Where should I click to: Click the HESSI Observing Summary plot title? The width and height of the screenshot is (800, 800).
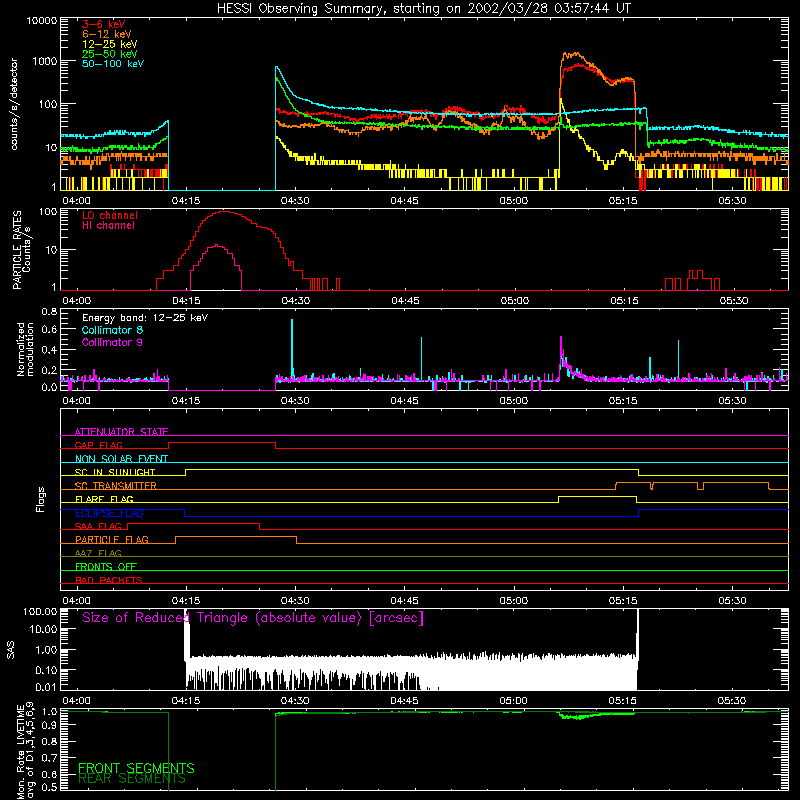(x=423, y=9)
